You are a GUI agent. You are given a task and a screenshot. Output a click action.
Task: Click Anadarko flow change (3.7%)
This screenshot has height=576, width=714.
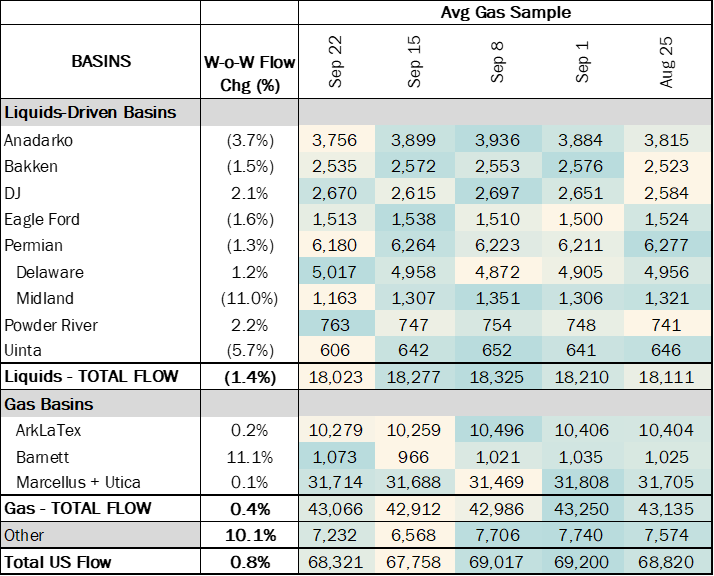[250, 140]
